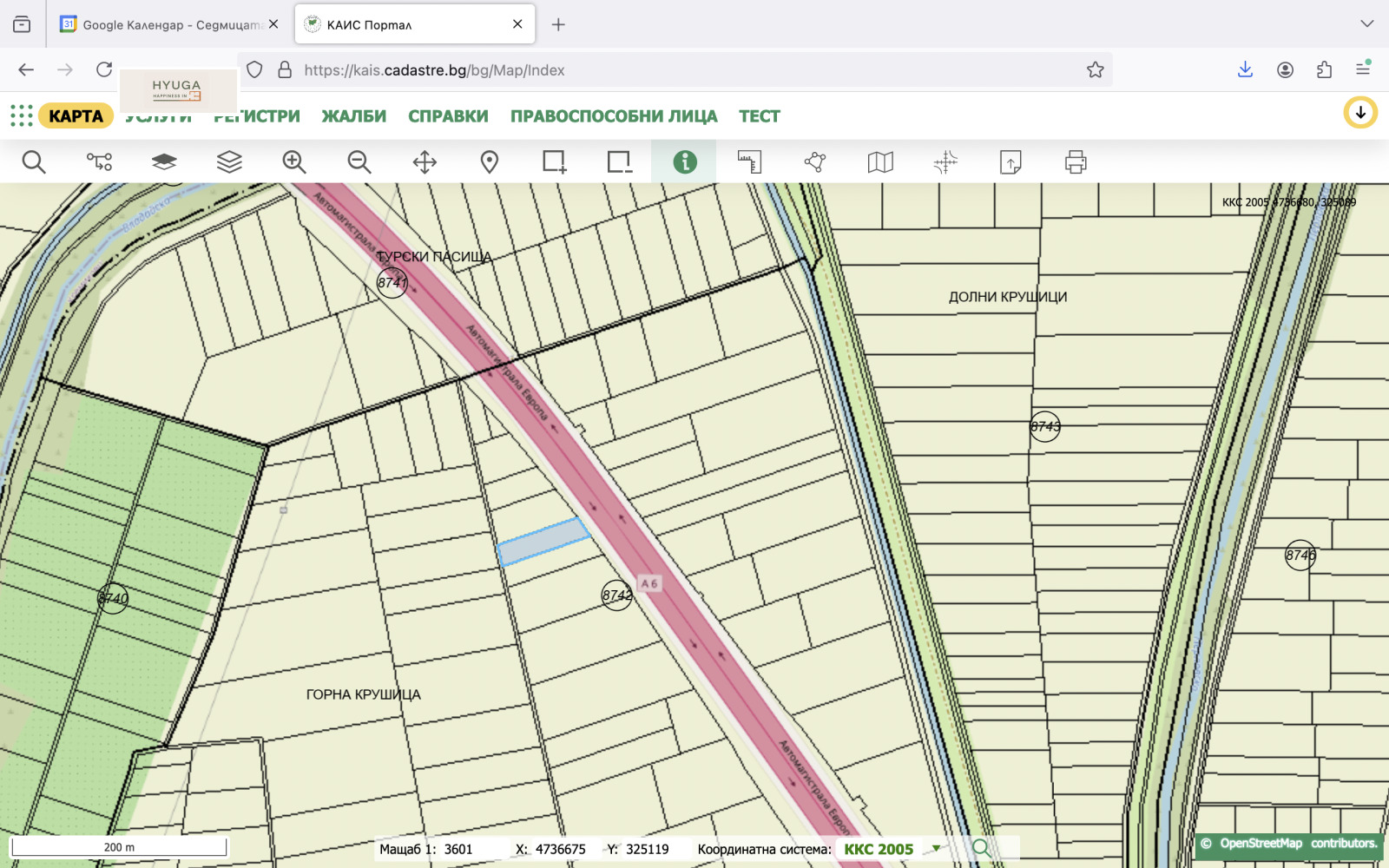Image resolution: width=1389 pixels, height=868 pixels.
Task: Toggle the green info identify tool
Action: 684,162
